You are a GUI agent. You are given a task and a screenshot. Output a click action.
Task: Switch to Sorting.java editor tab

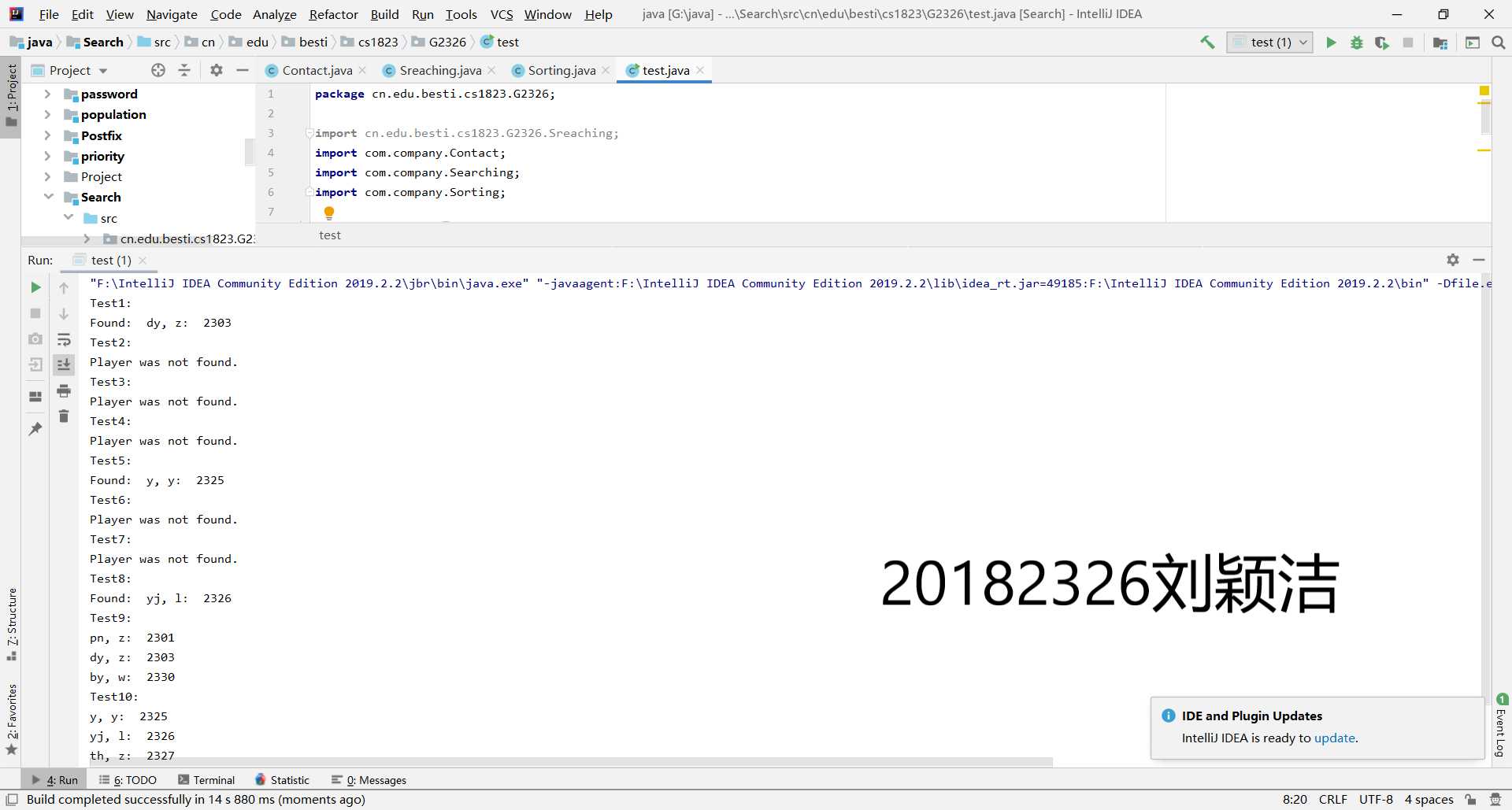pos(561,70)
